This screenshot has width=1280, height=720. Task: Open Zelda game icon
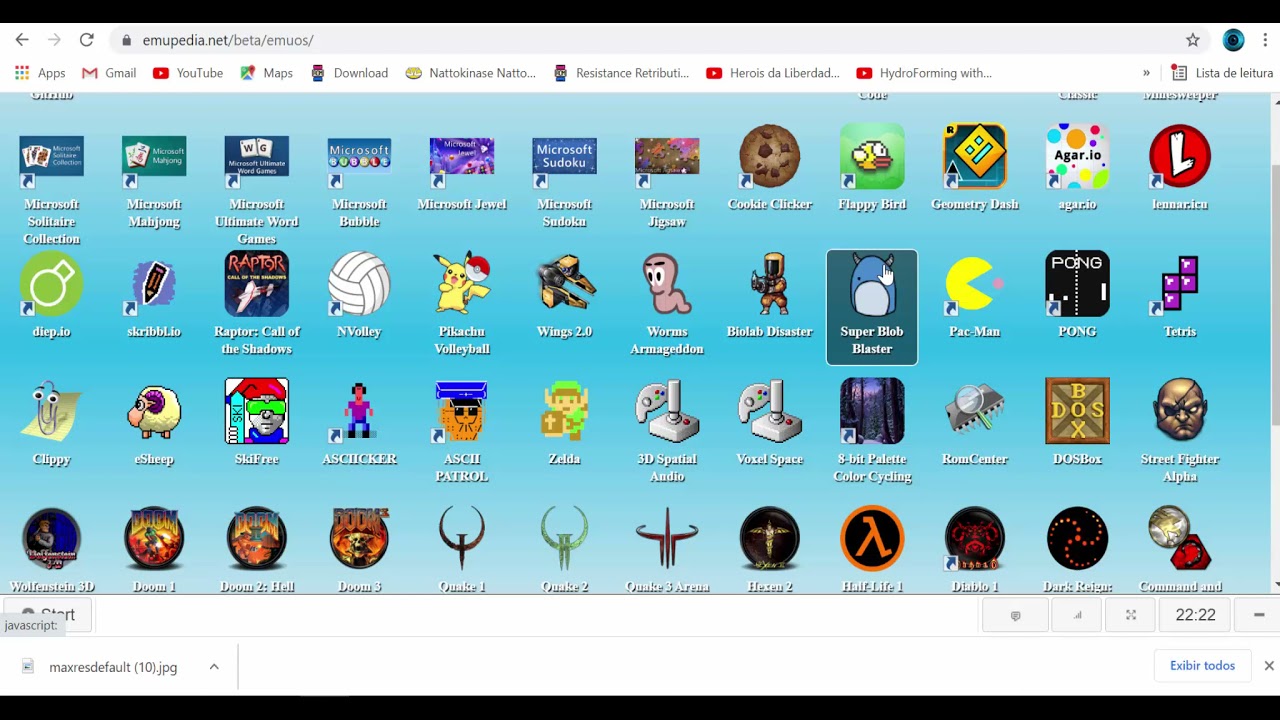point(564,412)
